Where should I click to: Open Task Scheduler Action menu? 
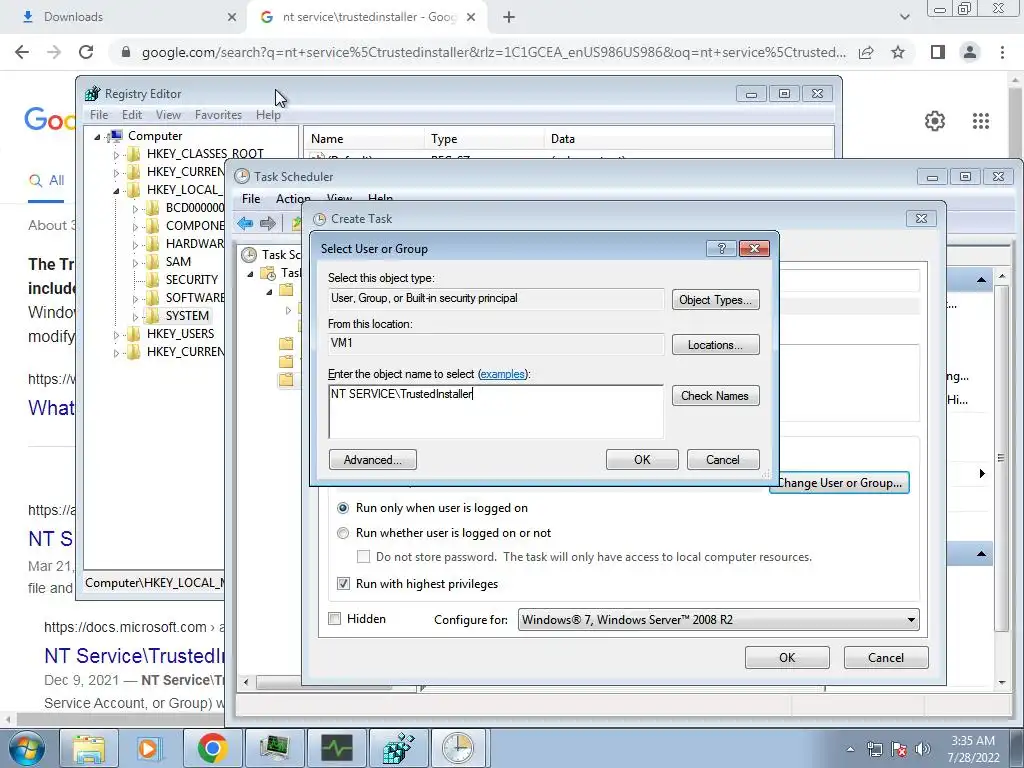click(x=293, y=199)
